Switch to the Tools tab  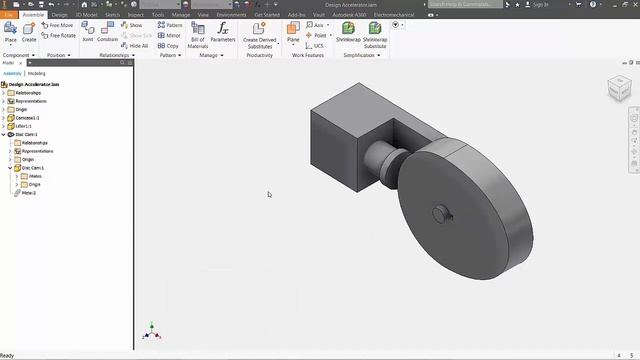pos(158,15)
